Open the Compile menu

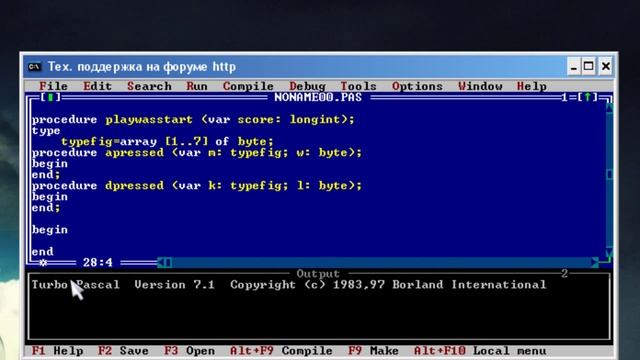pyautogui.click(x=248, y=86)
